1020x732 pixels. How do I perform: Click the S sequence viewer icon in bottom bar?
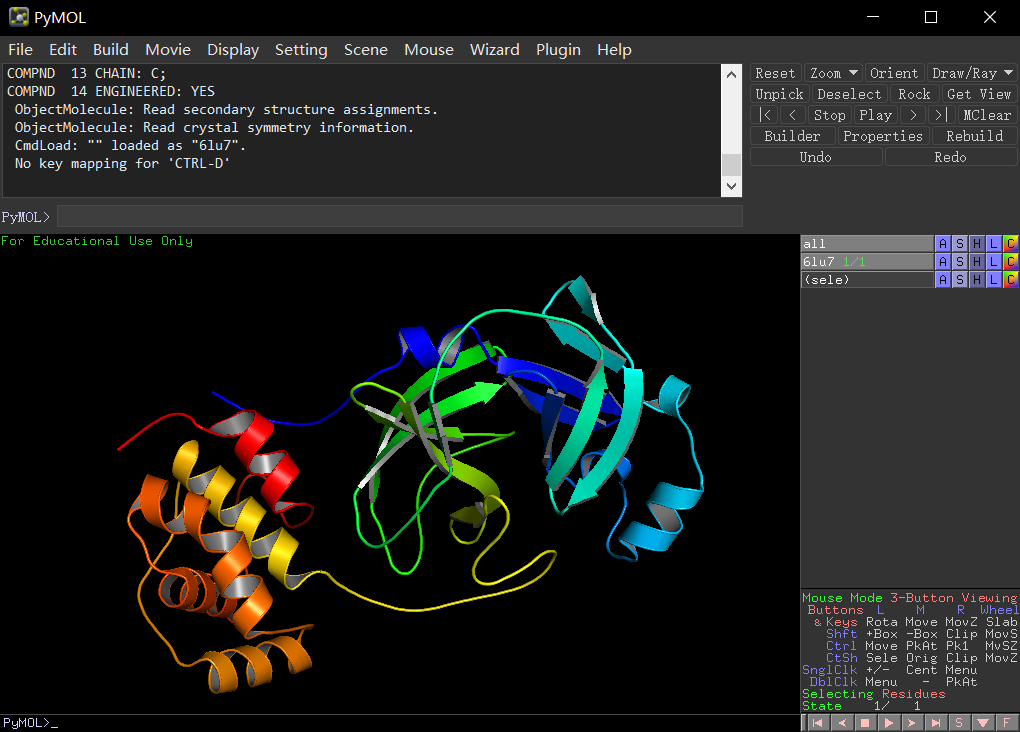959,722
